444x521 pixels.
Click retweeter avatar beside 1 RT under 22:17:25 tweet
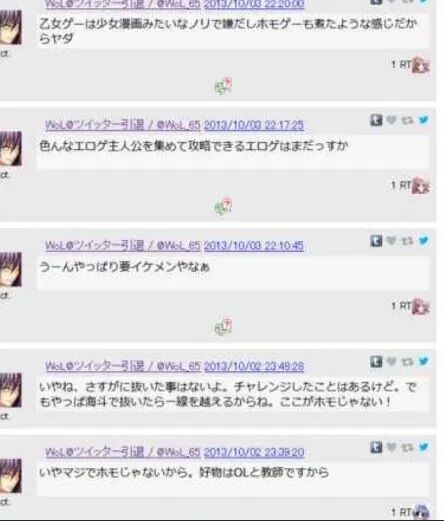[421, 186]
